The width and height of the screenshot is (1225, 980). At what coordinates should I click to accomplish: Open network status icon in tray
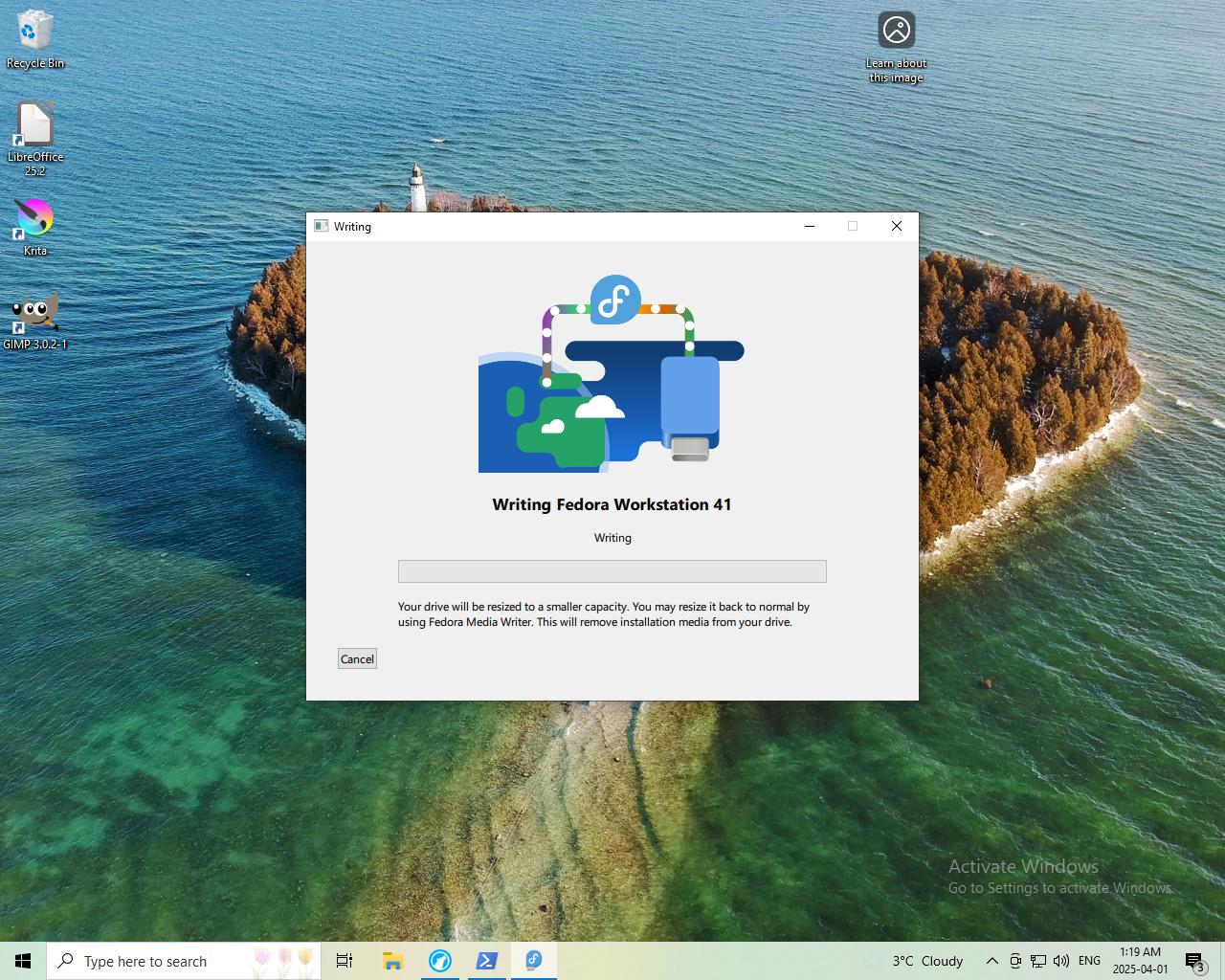[x=1038, y=961]
